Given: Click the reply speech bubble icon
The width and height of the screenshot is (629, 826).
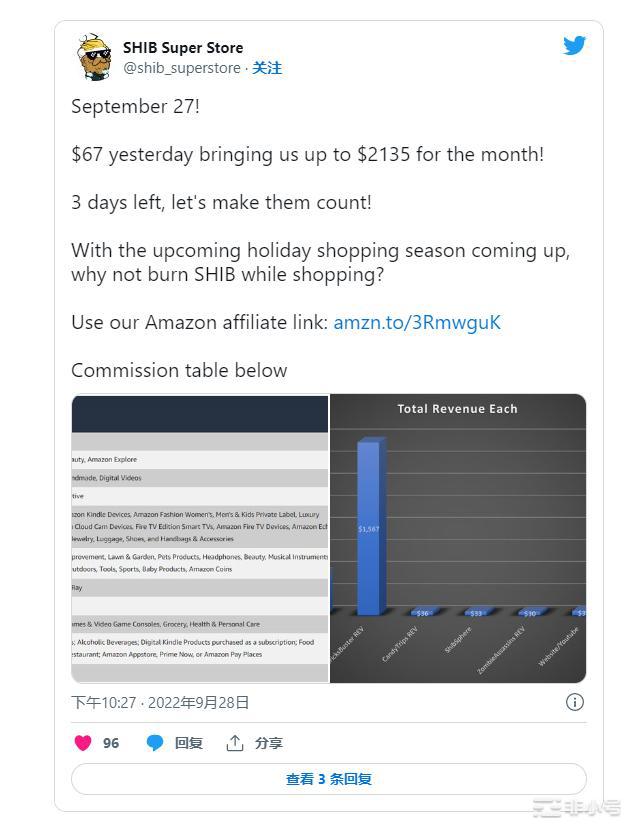Looking at the screenshot, I should 155,743.
